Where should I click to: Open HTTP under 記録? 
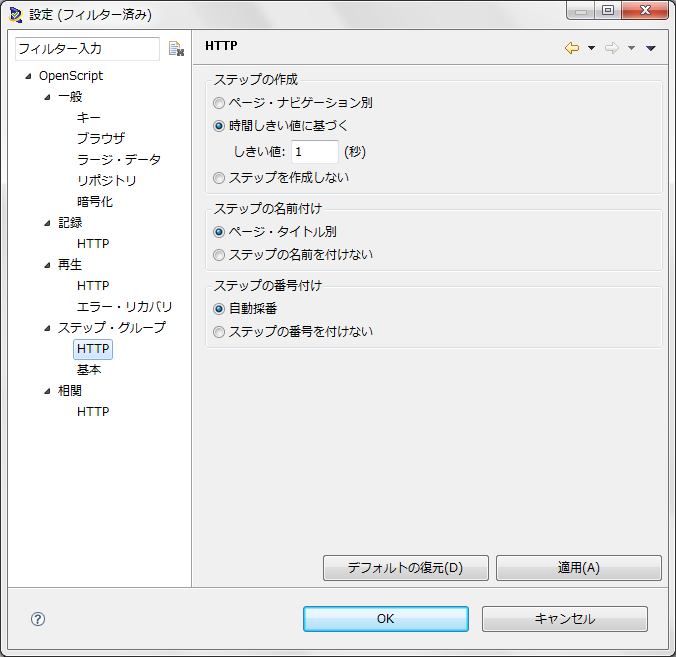coord(93,244)
